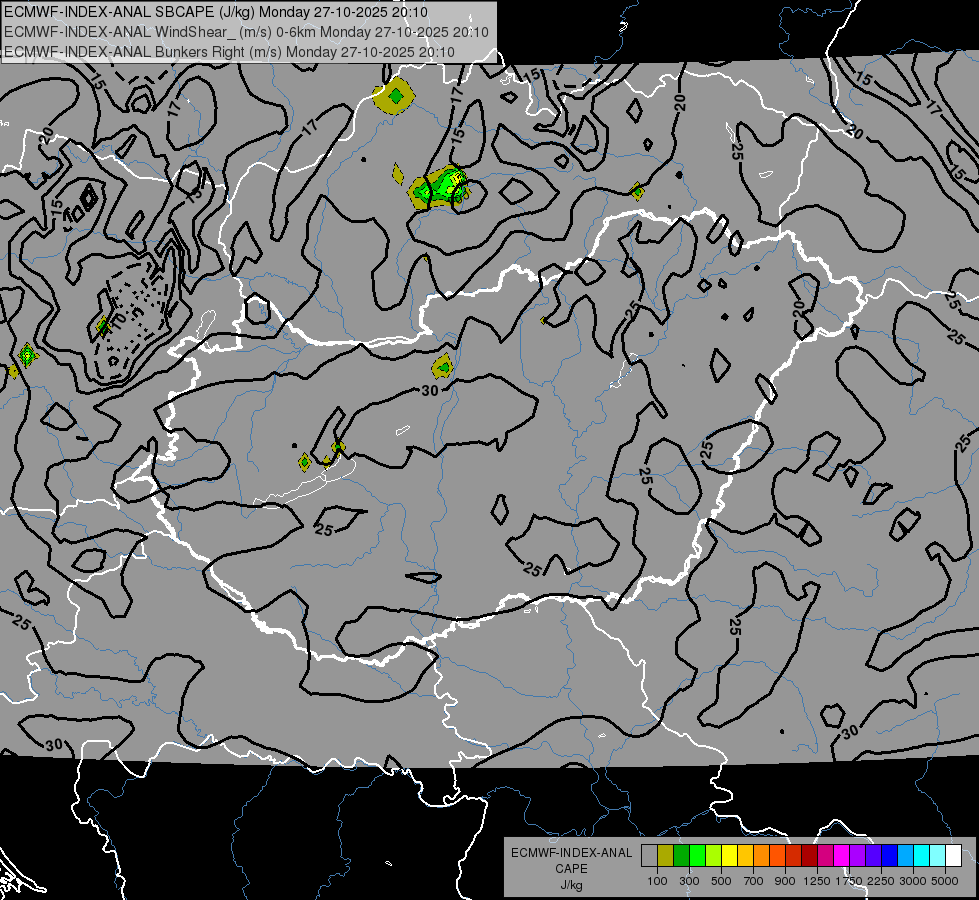The height and width of the screenshot is (900, 979).
Task: Select the indigo violet legend swatch
Action: [874, 855]
